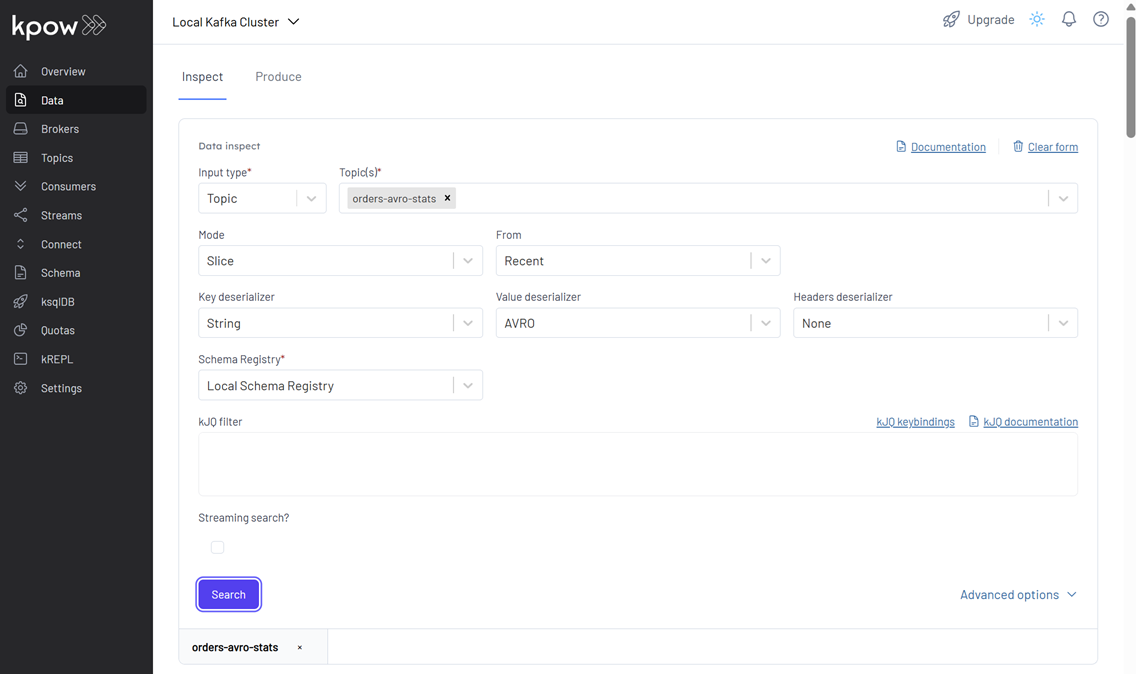The height and width of the screenshot is (674, 1136).
Task: Open Brokers in the sidebar
Action: [x=76, y=129]
